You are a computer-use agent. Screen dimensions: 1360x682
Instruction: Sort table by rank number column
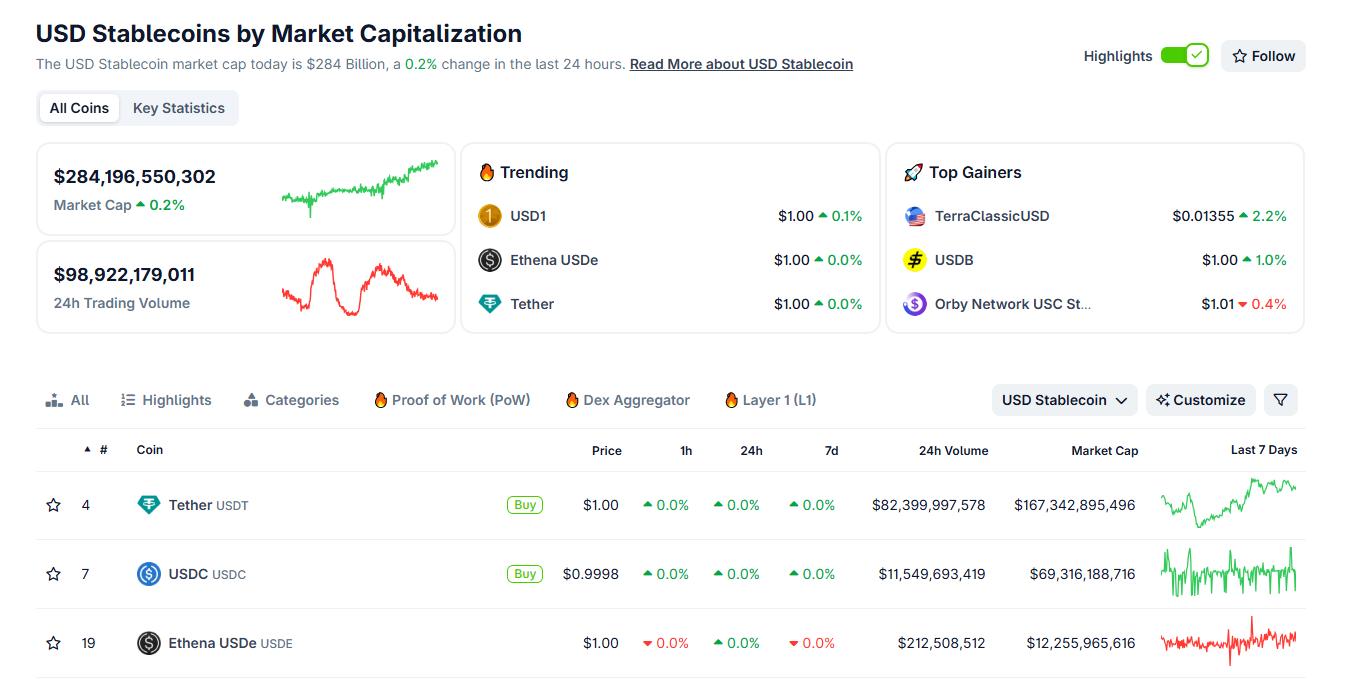coord(102,450)
